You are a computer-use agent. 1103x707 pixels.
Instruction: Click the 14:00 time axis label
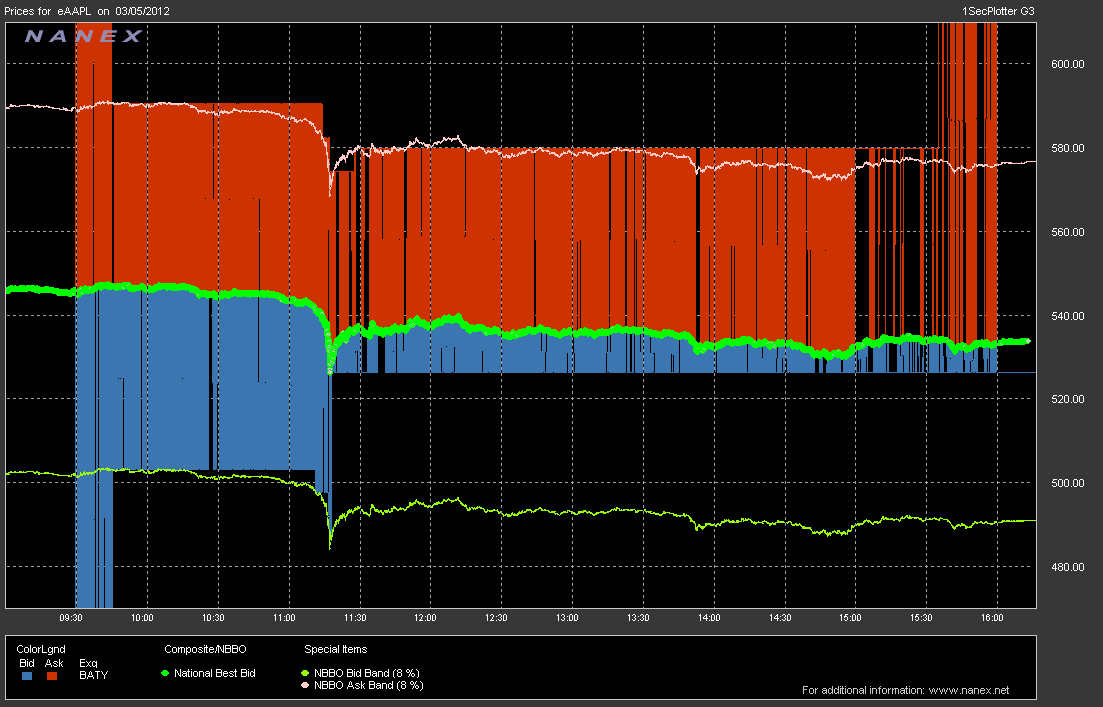click(x=709, y=618)
